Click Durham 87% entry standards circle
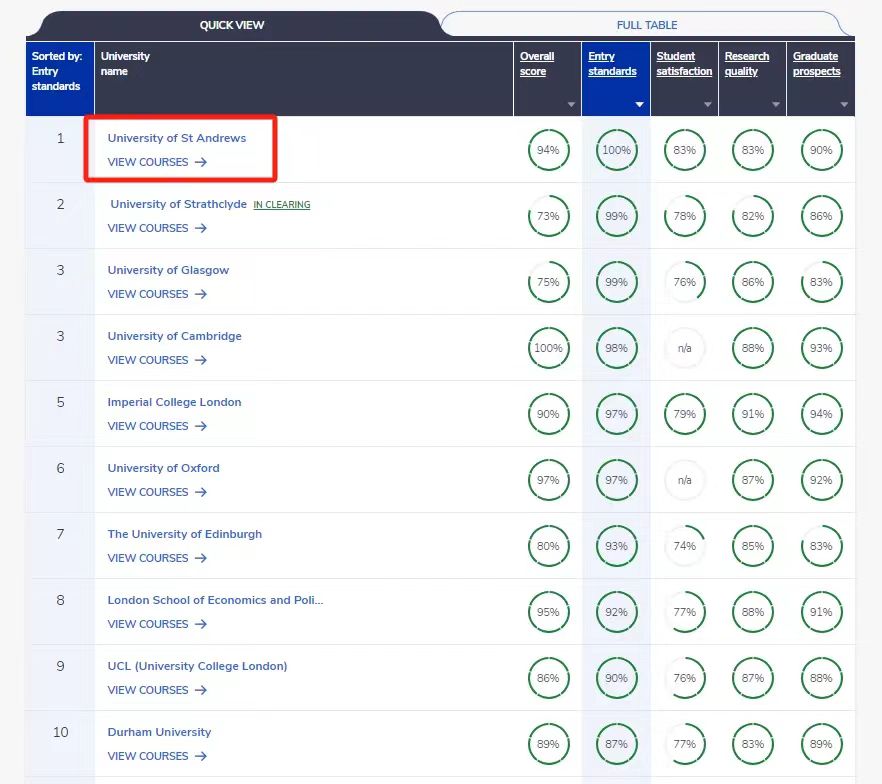Viewport: 882px width, 784px height. tap(616, 744)
